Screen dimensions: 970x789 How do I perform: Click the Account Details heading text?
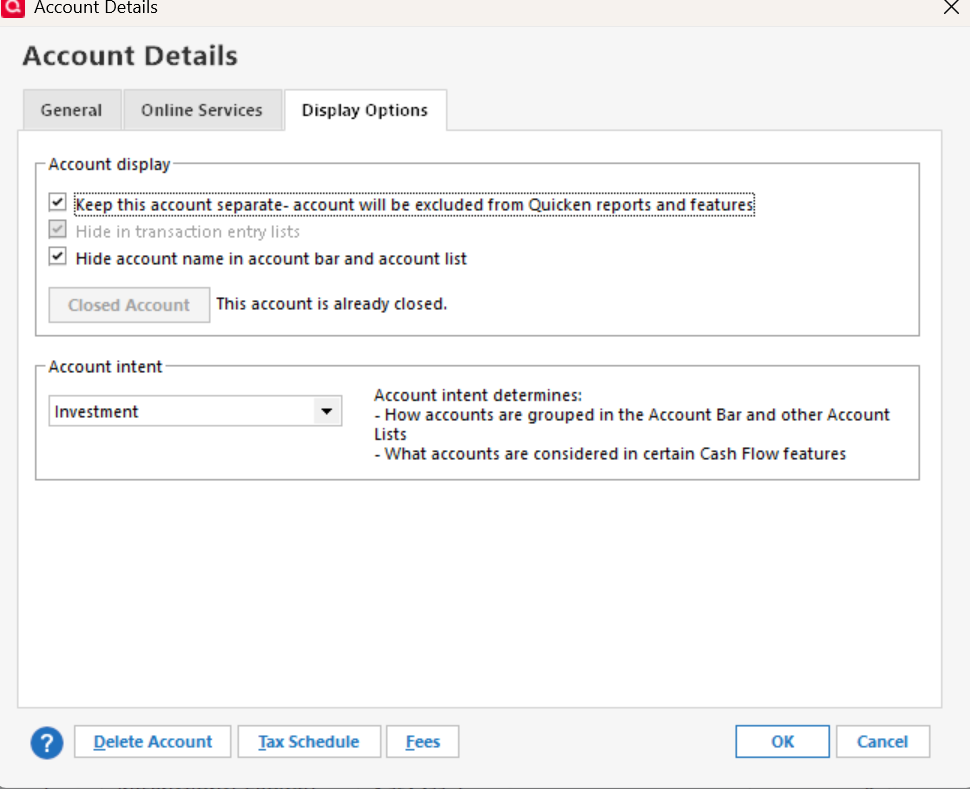coord(130,56)
